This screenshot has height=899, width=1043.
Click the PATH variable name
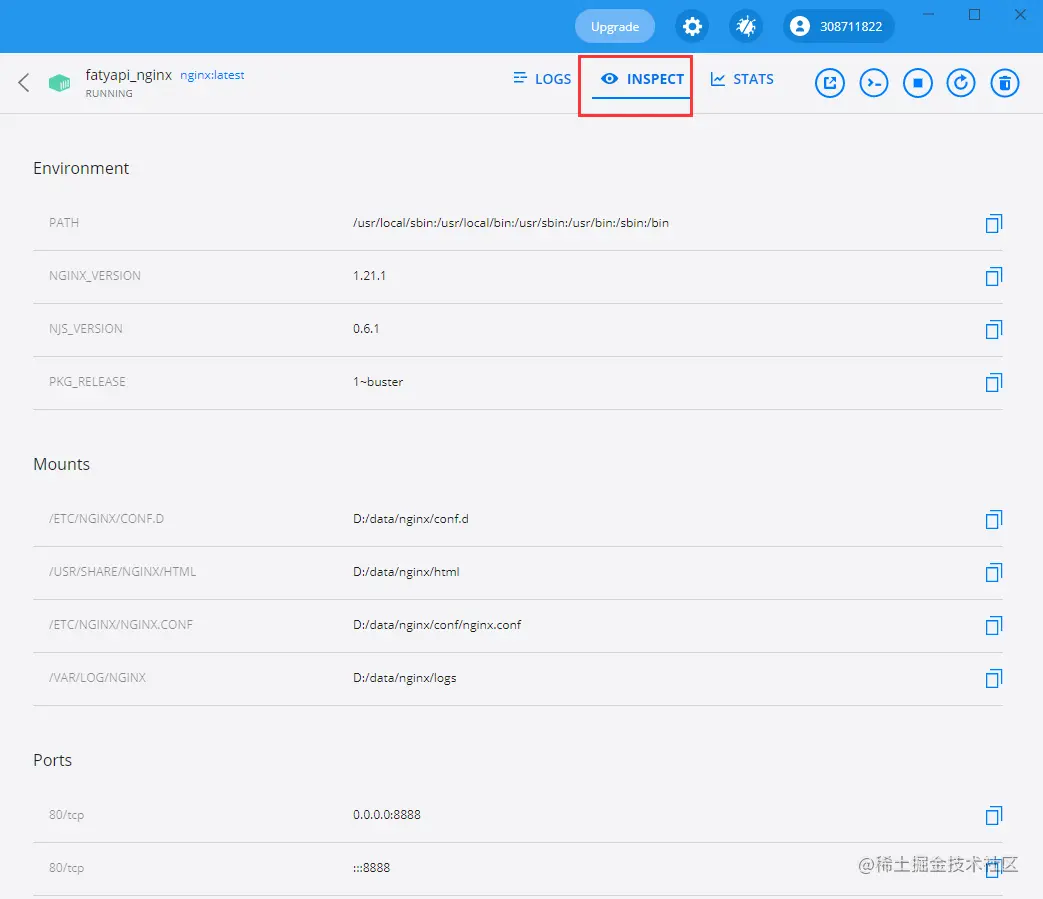point(64,223)
